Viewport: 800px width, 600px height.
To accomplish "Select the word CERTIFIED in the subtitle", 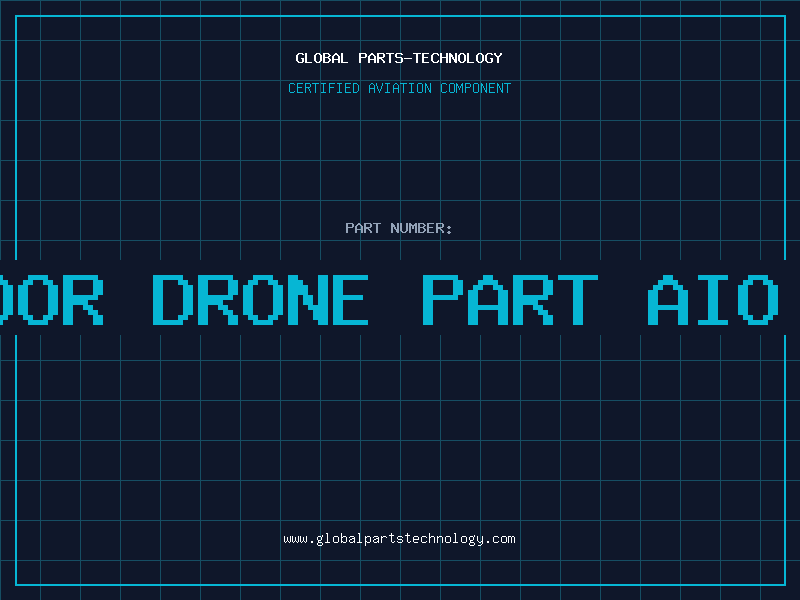I will (324, 88).
